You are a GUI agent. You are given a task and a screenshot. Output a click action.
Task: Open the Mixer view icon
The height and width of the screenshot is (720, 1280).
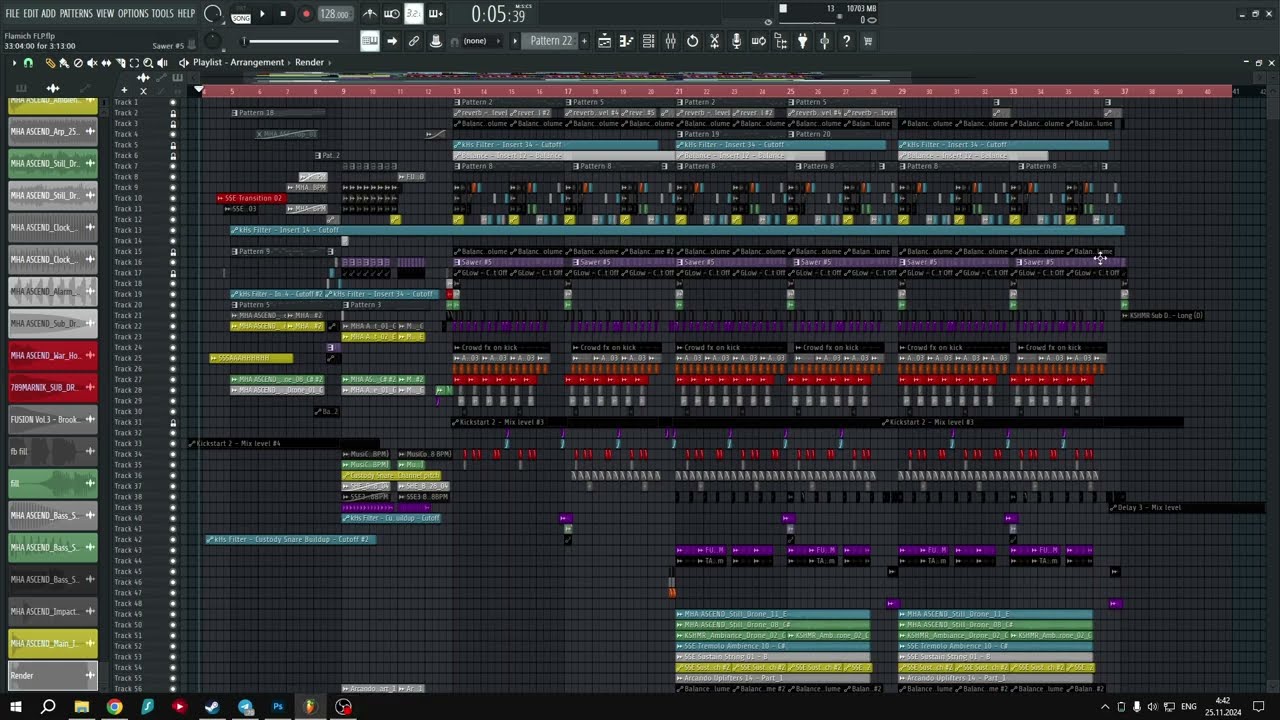pyautogui.click(x=670, y=41)
